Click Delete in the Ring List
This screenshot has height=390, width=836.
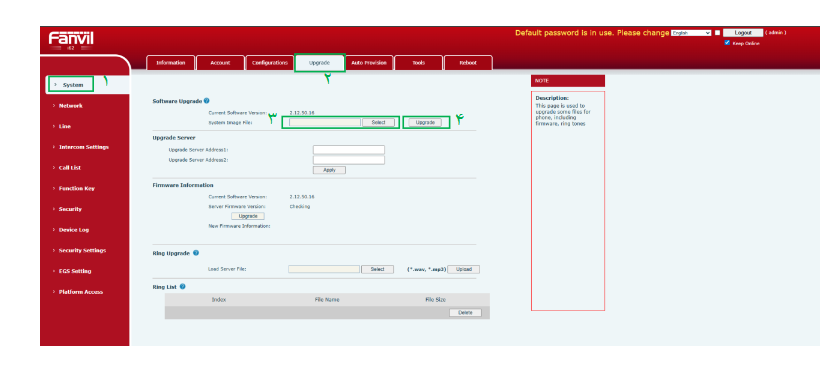[x=465, y=313]
